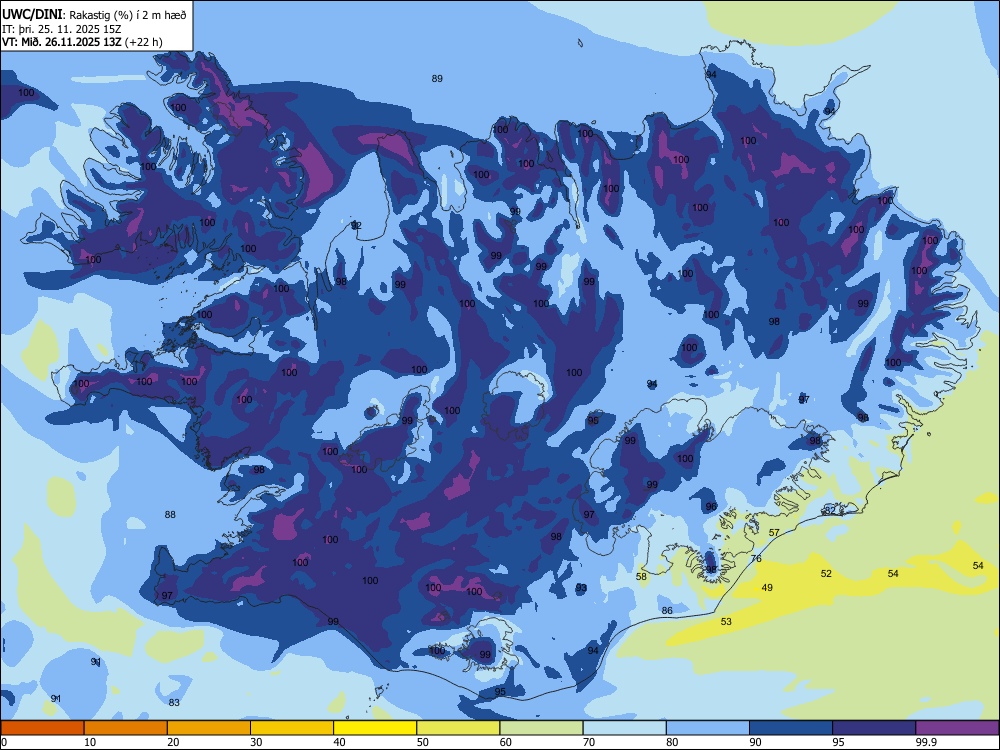This screenshot has width=1000, height=750.
Task: Click the 'VT: Mið. 26.11.2025 13Z (+22 h)' line
Action: [82, 42]
